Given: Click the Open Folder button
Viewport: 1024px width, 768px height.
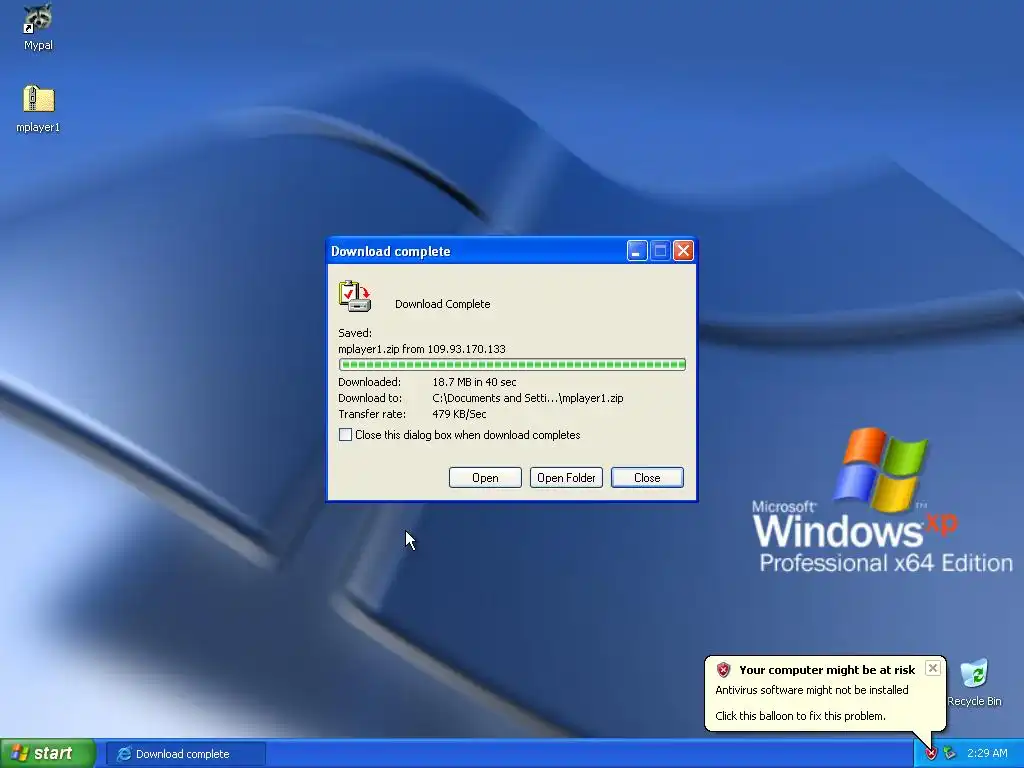Looking at the screenshot, I should (x=566, y=477).
